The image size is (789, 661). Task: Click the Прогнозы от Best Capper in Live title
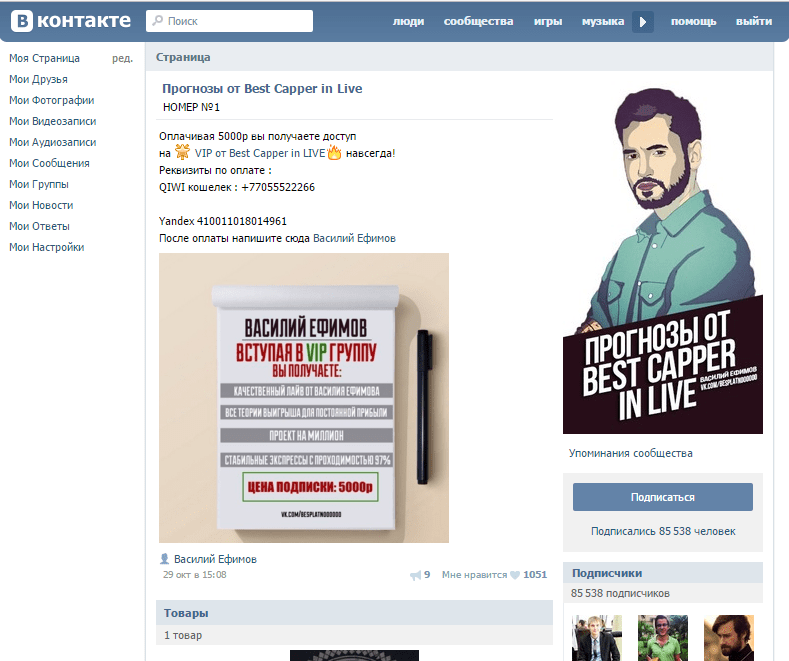(x=262, y=89)
